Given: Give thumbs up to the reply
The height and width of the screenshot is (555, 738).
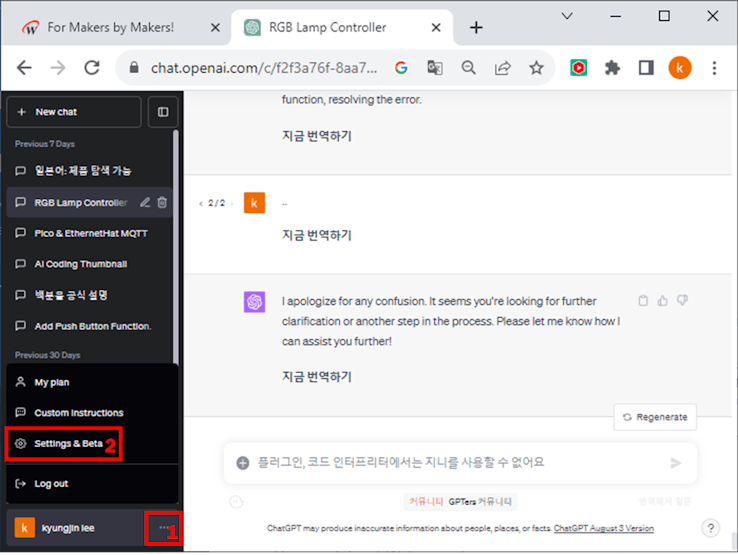Looking at the screenshot, I should click(x=663, y=300).
